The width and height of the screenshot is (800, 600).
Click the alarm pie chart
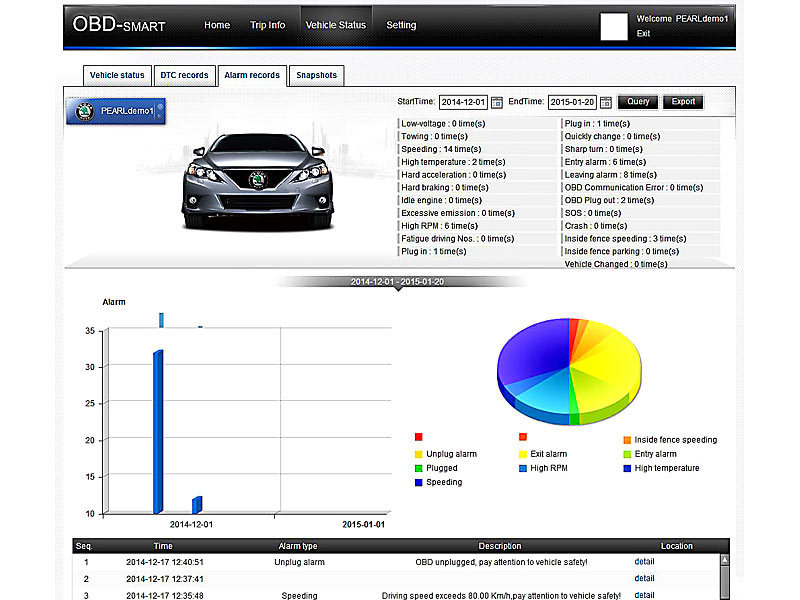(569, 371)
